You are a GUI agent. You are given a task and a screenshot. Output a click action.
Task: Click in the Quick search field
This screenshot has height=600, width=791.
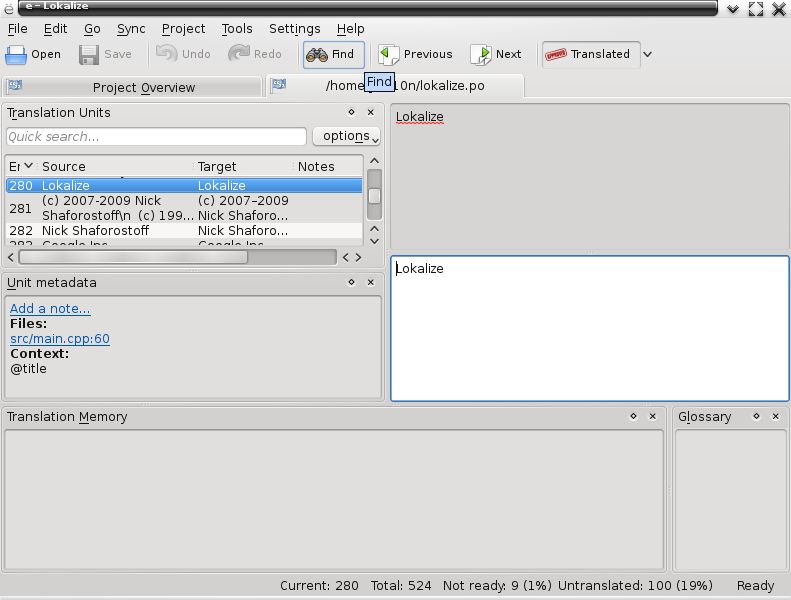click(x=156, y=136)
